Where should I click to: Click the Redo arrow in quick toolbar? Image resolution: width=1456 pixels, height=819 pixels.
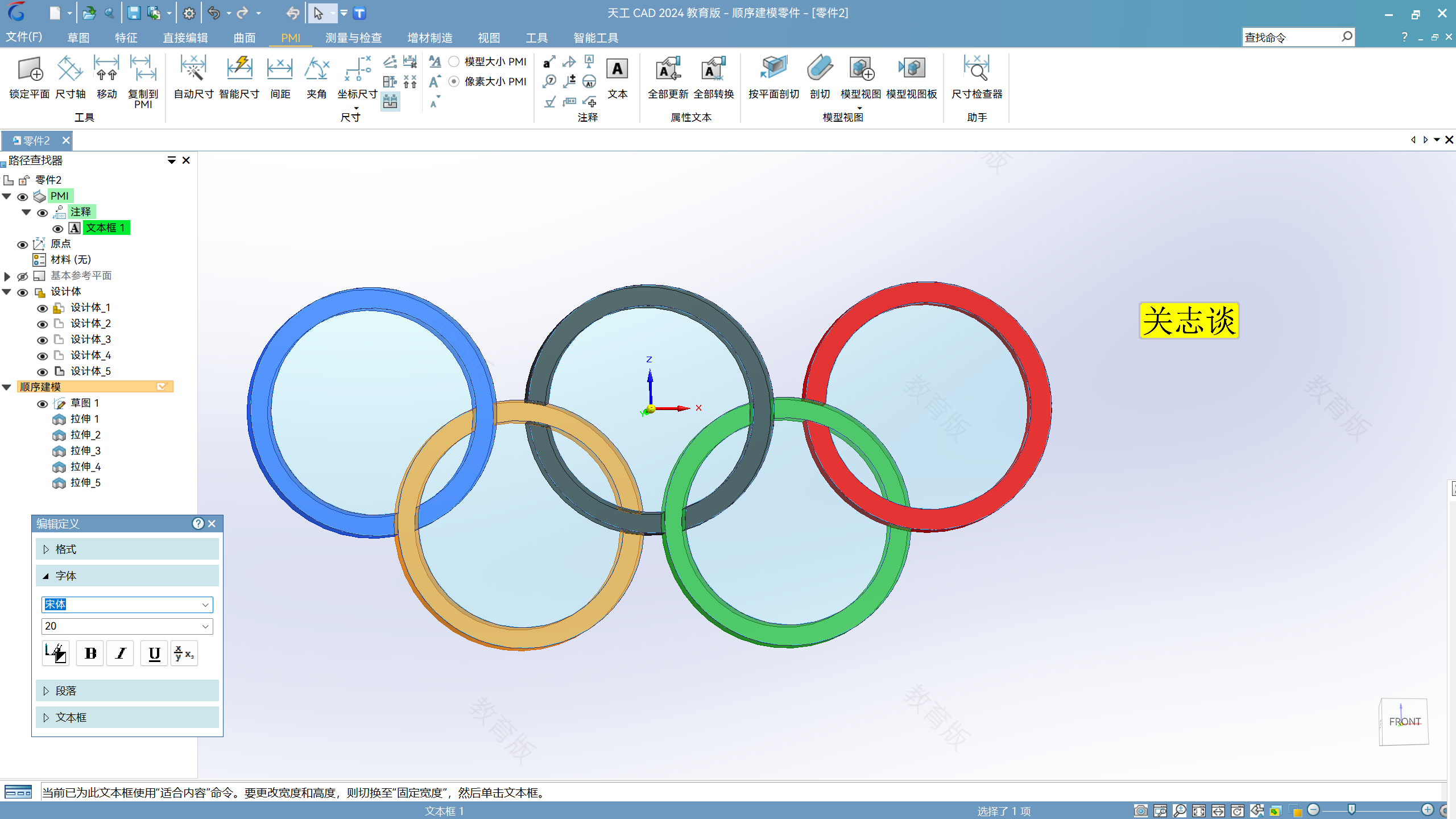tap(243, 13)
